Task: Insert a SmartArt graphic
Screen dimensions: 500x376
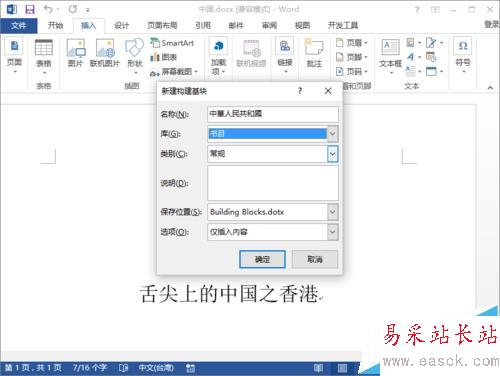Action: [x=172, y=43]
